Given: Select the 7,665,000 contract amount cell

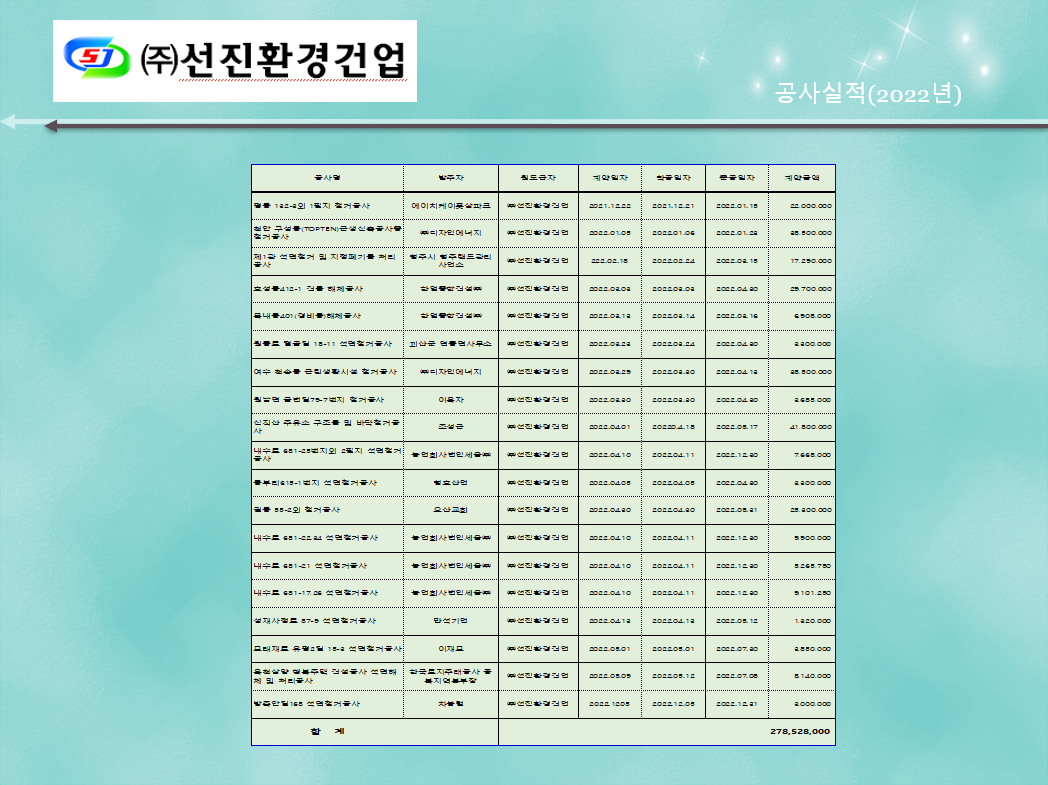Looking at the screenshot, I should [x=801, y=454].
